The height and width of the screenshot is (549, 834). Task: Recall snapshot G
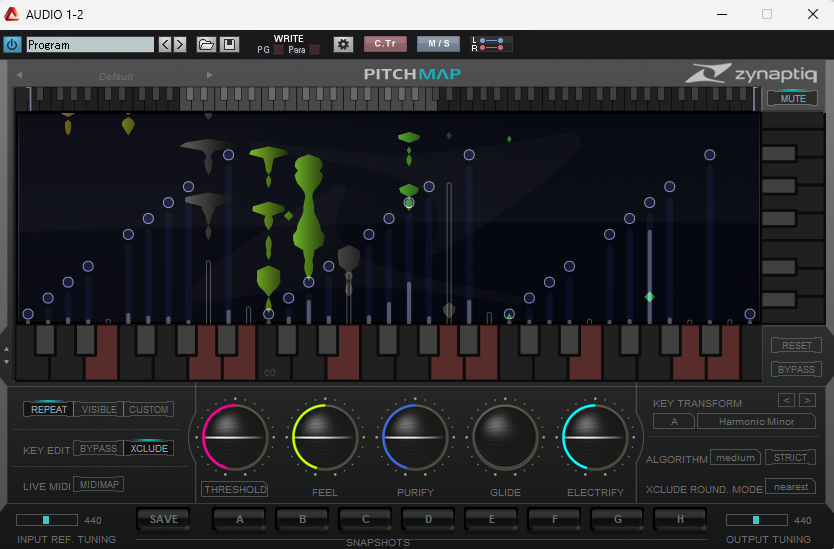[x=618, y=519]
